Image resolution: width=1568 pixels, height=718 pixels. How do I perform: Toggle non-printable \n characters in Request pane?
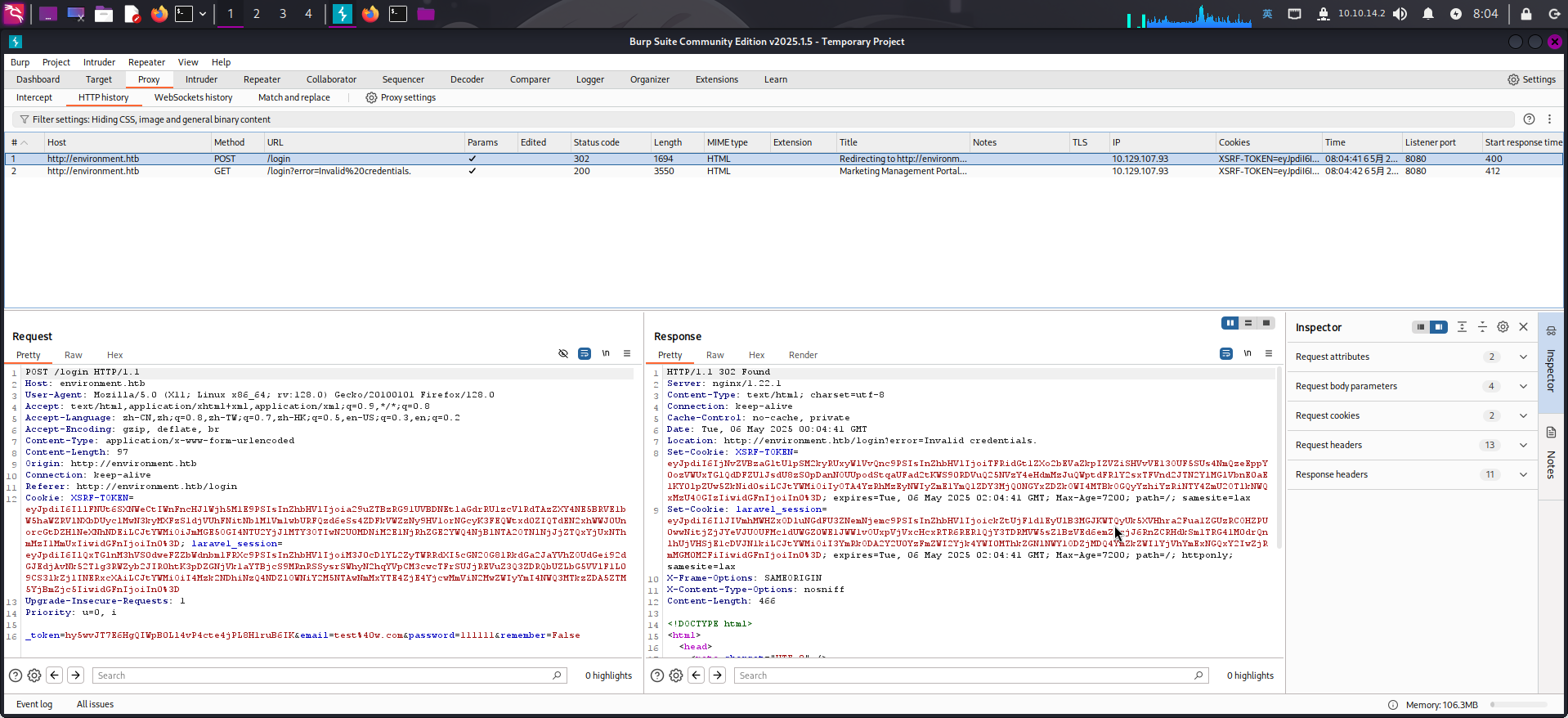[x=606, y=354]
